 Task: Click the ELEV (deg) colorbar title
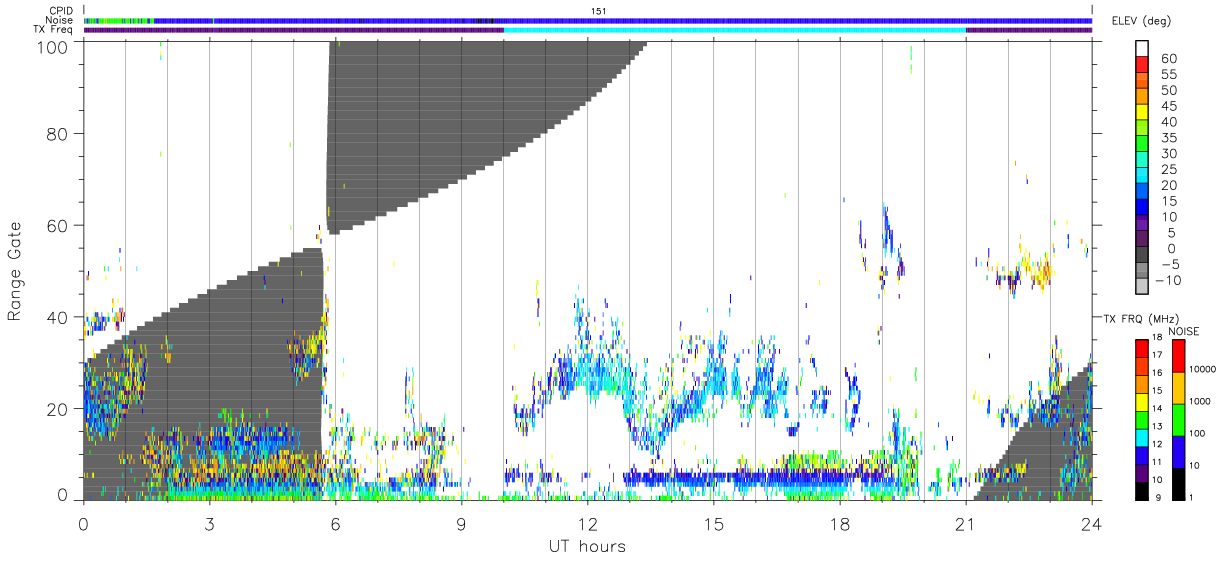pyautogui.click(x=1141, y=20)
